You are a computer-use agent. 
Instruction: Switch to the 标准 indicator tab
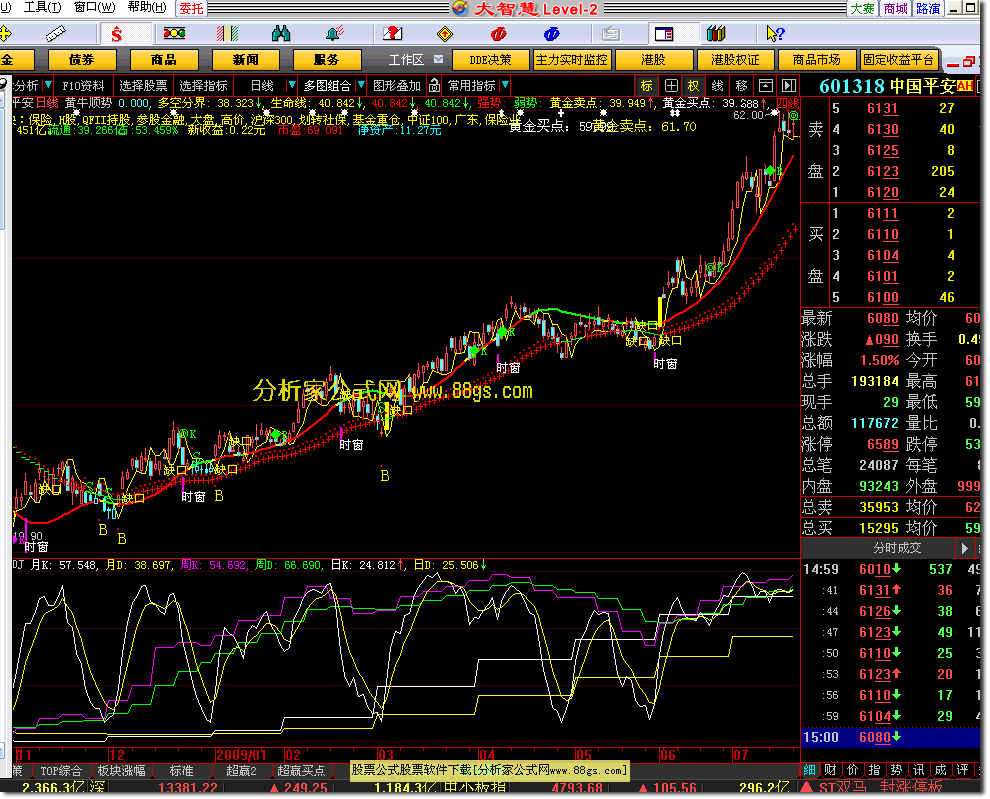tap(182, 771)
